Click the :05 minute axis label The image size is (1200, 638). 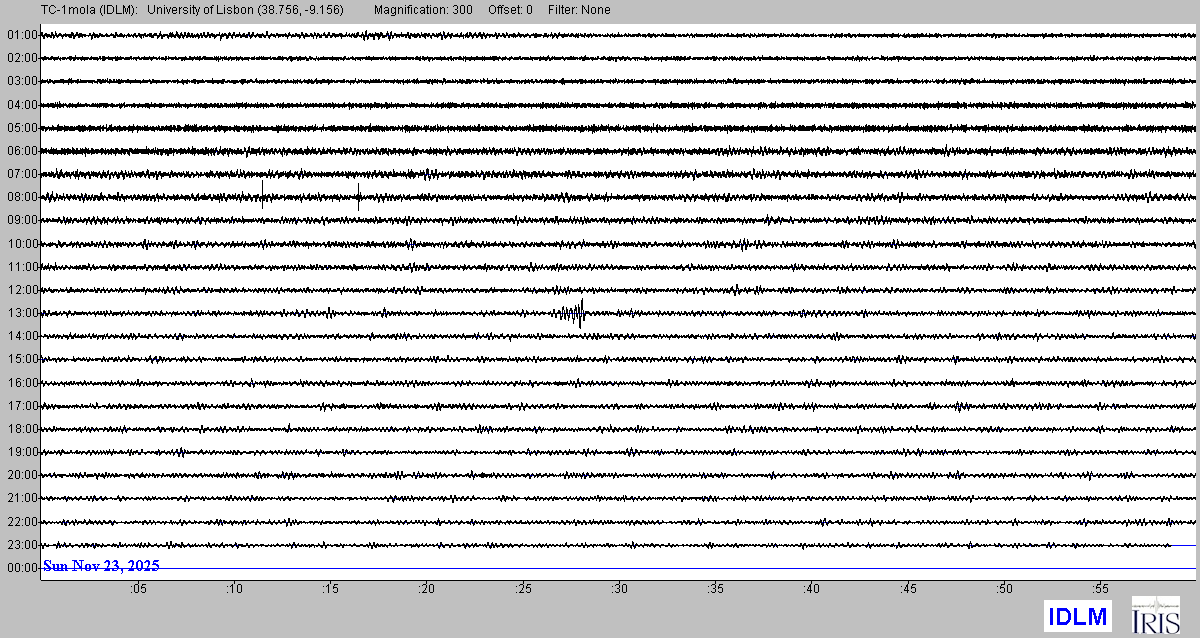[x=137, y=589]
